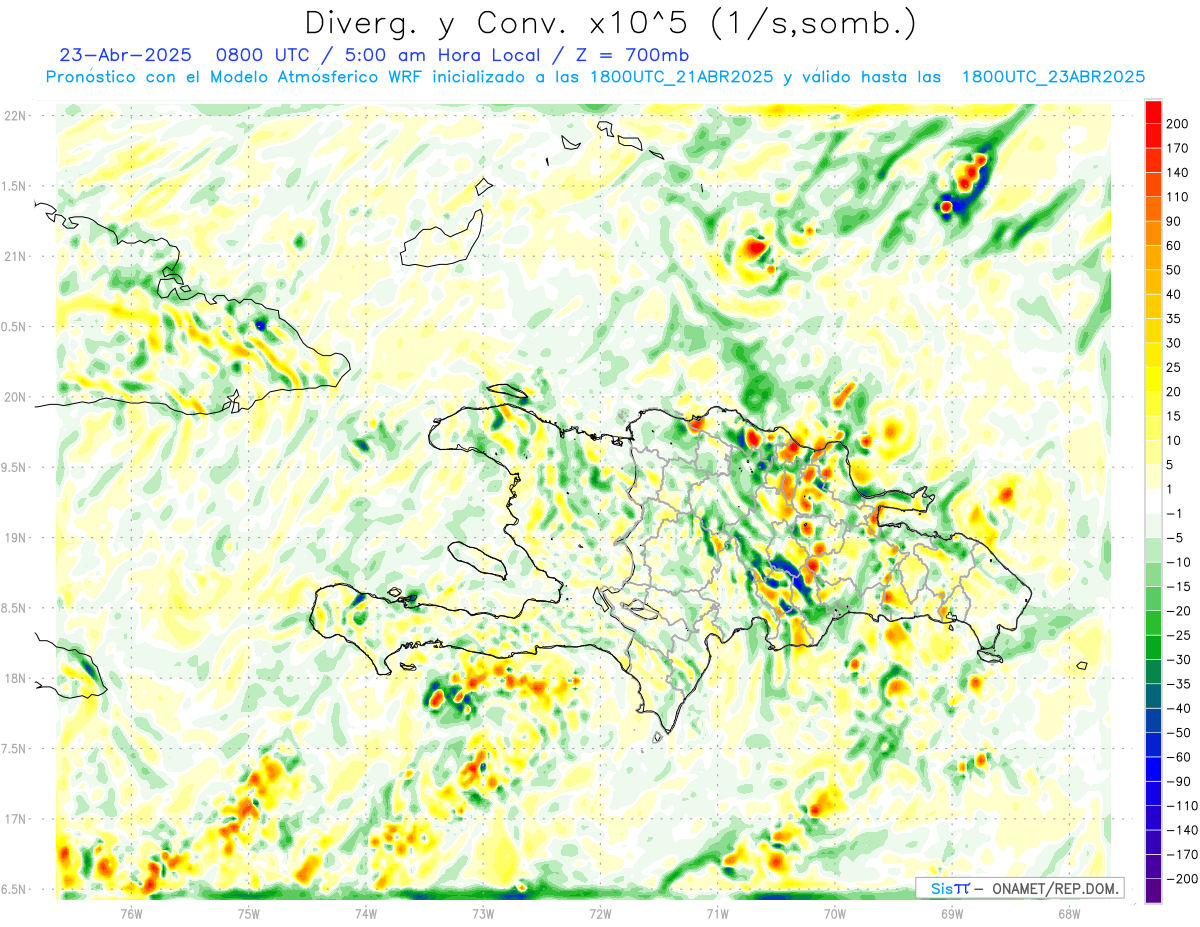Click the positive '200' legend value
Screen dimensions: 1200x927
1177,123
